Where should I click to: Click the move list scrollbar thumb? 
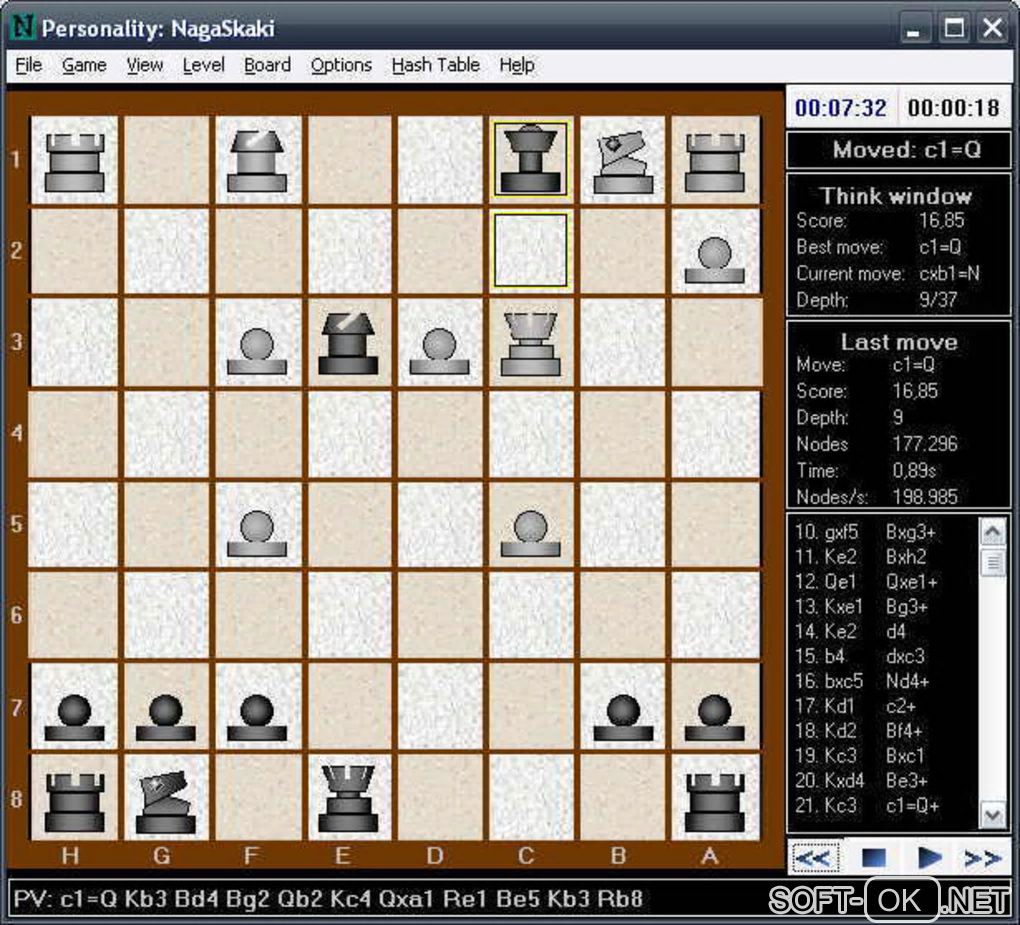tap(993, 562)
